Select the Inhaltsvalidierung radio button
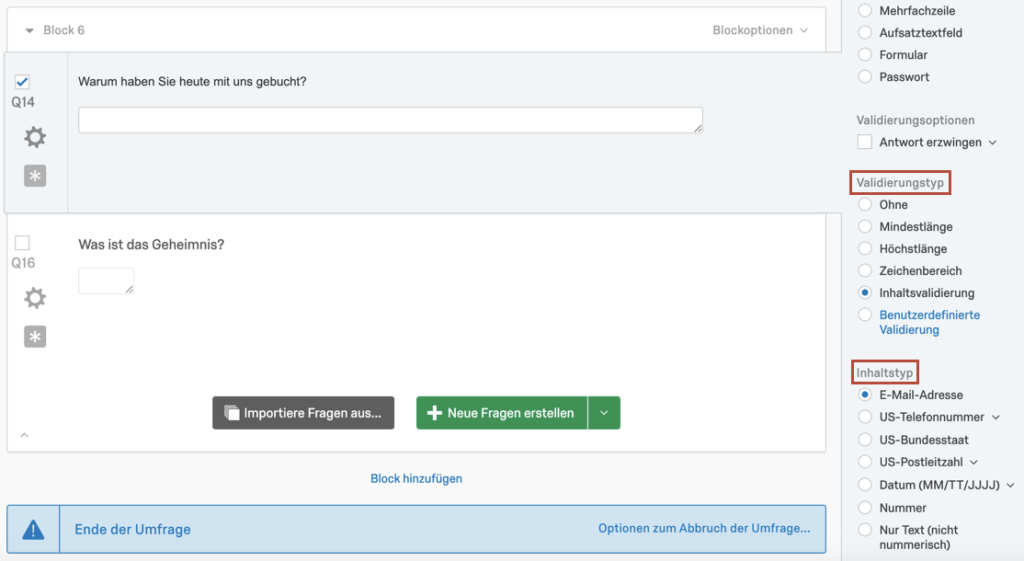The image size is (1024, 561). [x=865, y=293]
